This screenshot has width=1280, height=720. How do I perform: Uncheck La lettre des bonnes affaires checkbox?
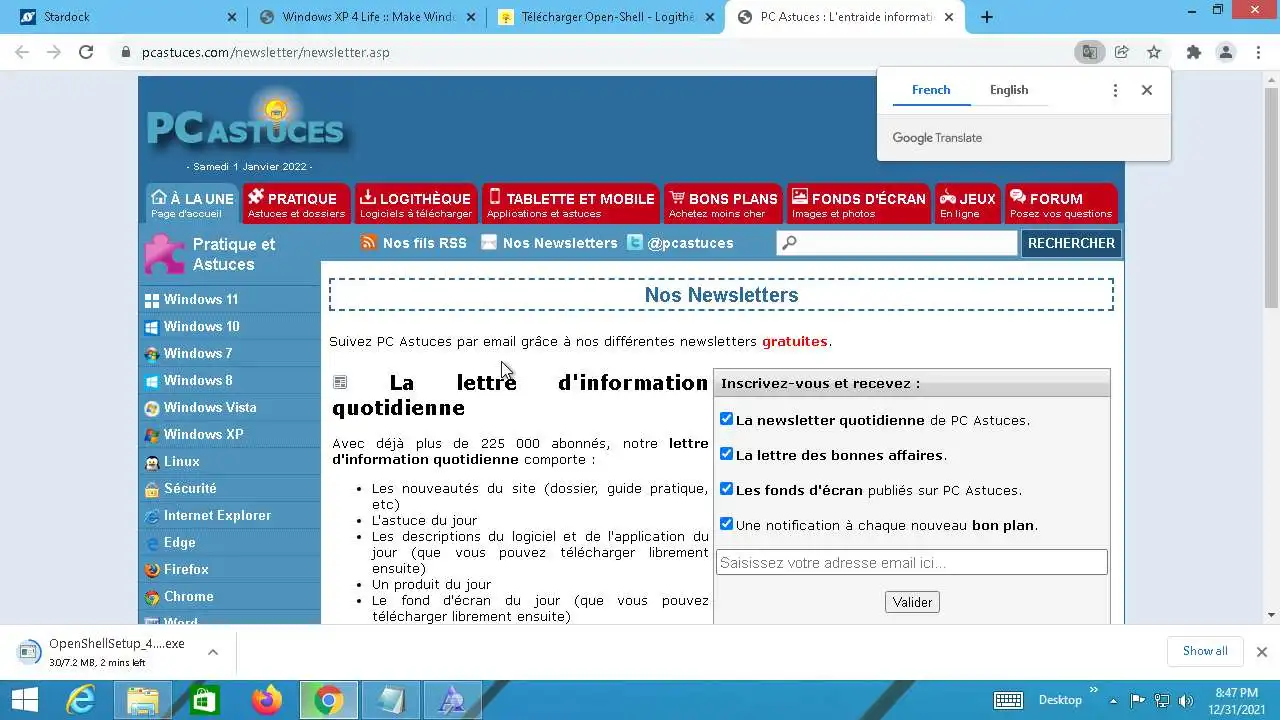(x=726, y=454)
